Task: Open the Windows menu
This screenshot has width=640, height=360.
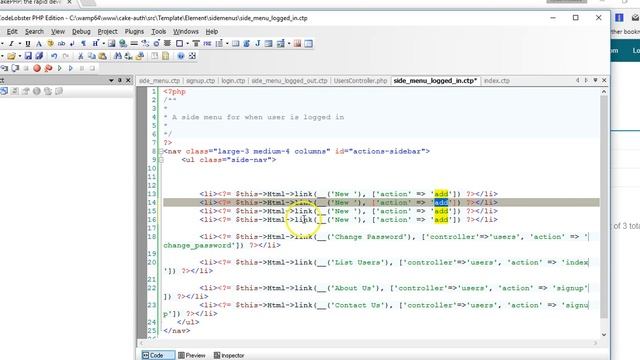Action: (x=186, y=31)
